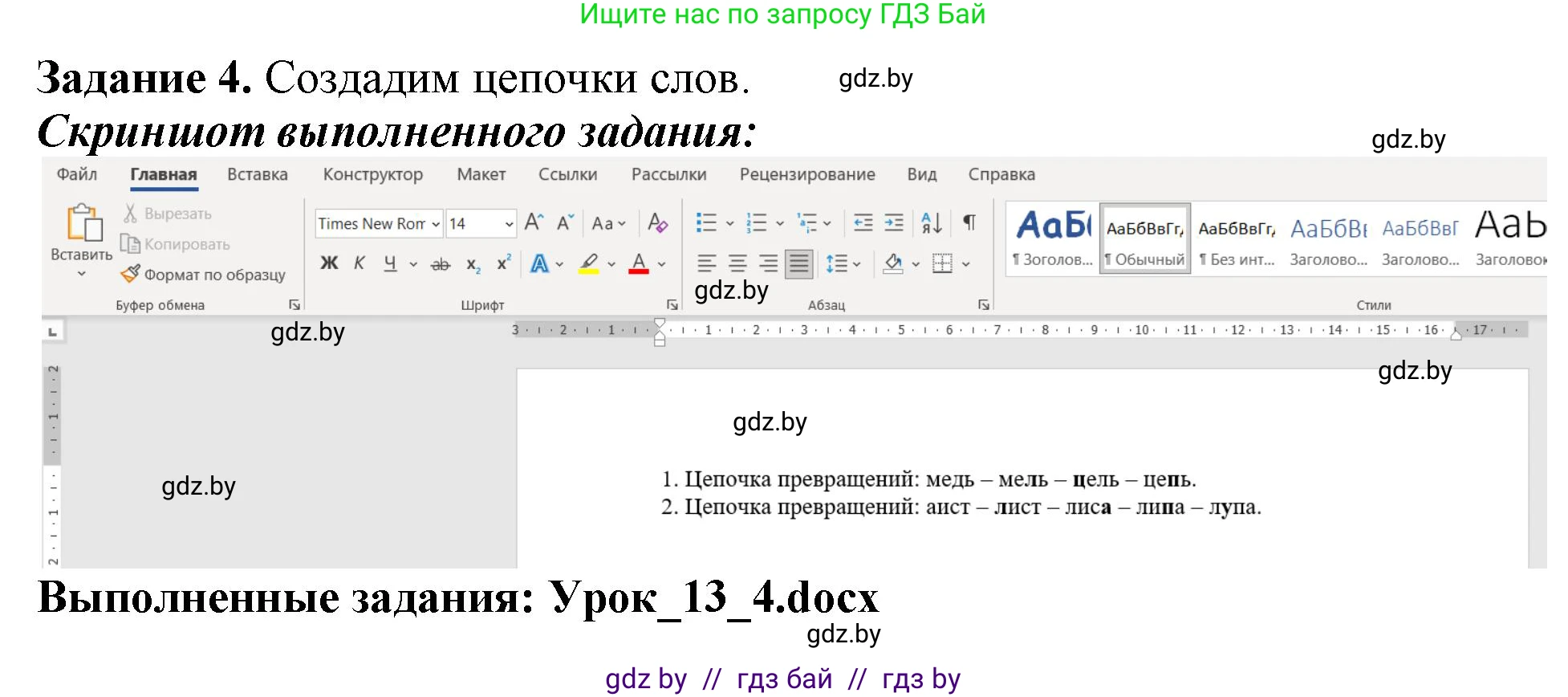The width and height of the screenshot is (1568, 697).
Task: Open the Paragraph (Абзац) dialog launcher
Action: tap(984, 305)
